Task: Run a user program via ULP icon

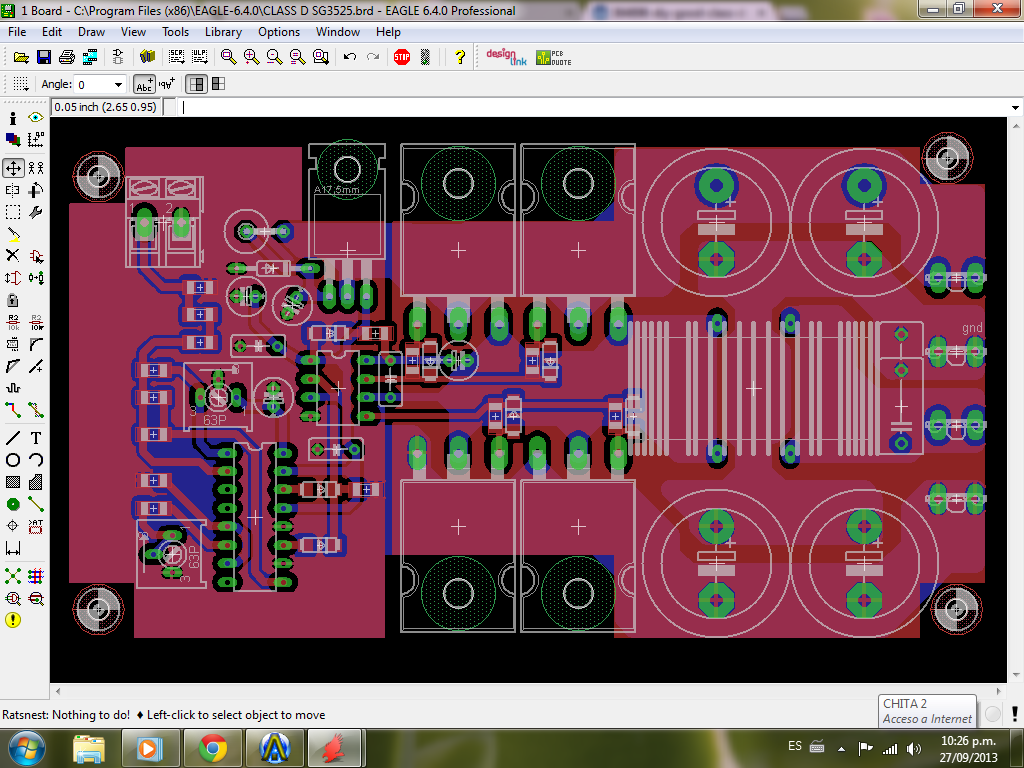Action: [199, 57]
